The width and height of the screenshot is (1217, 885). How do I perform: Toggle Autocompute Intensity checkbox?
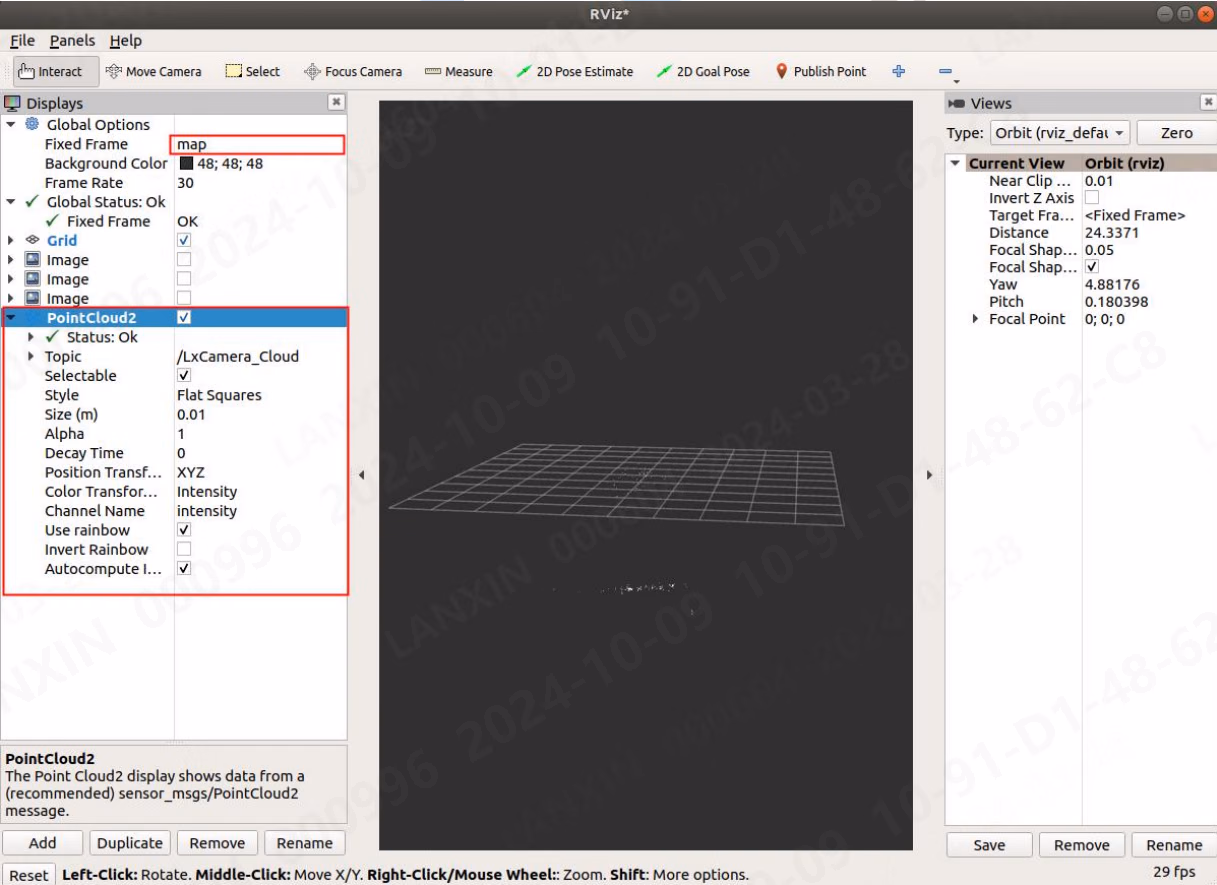click(184, 568)
